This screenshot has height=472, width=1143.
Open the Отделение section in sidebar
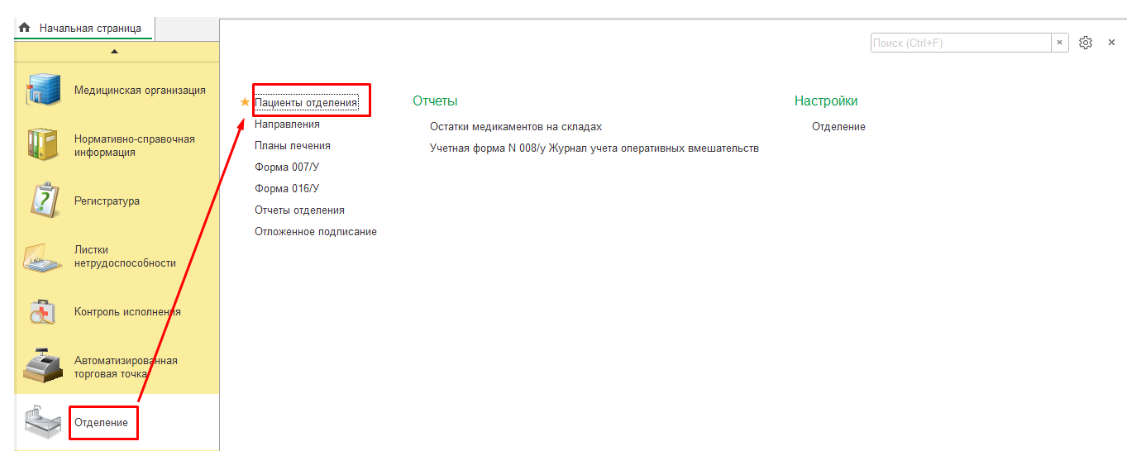pos(102,423)
